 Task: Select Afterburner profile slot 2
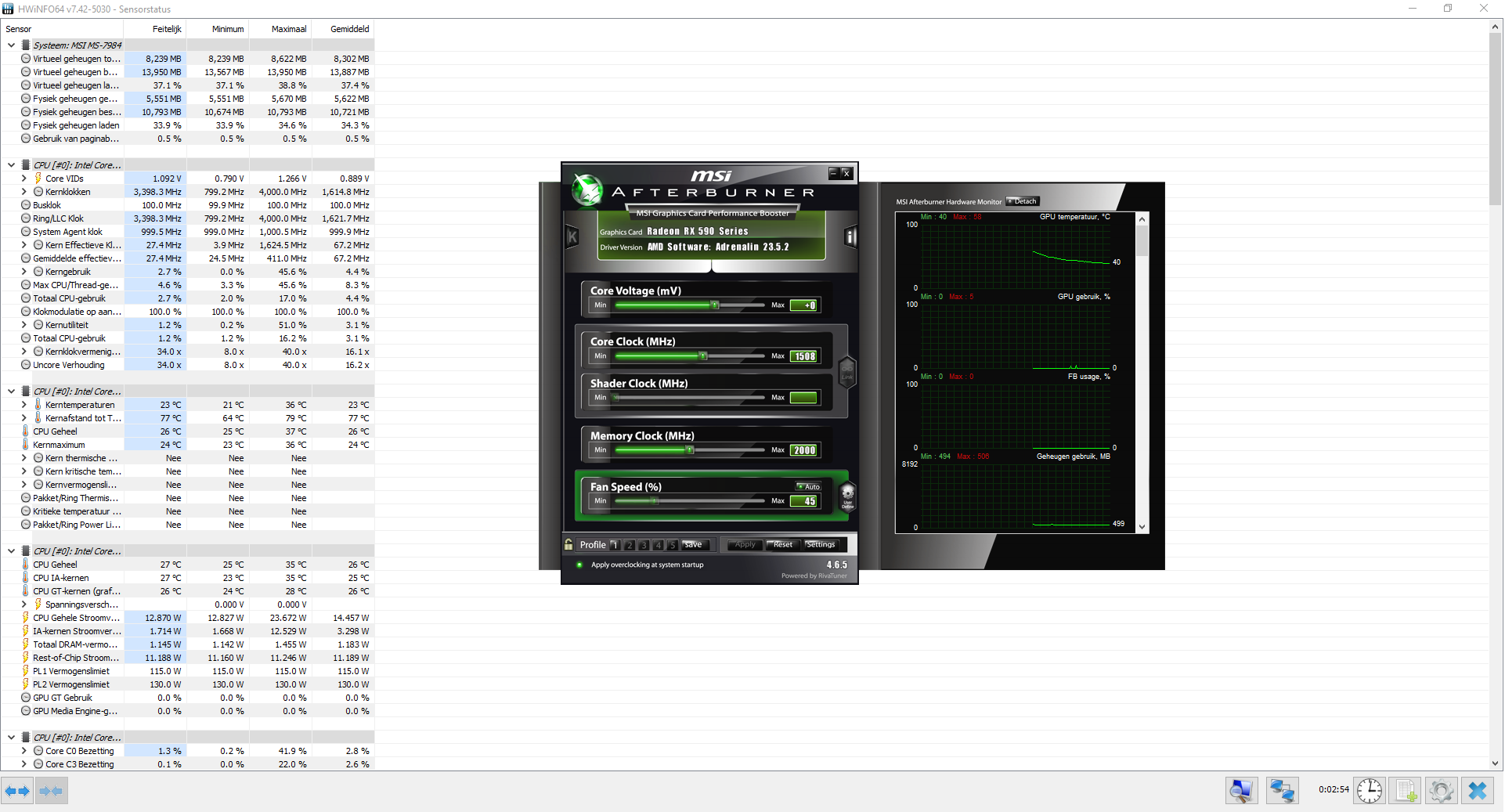tap(630, 545)
